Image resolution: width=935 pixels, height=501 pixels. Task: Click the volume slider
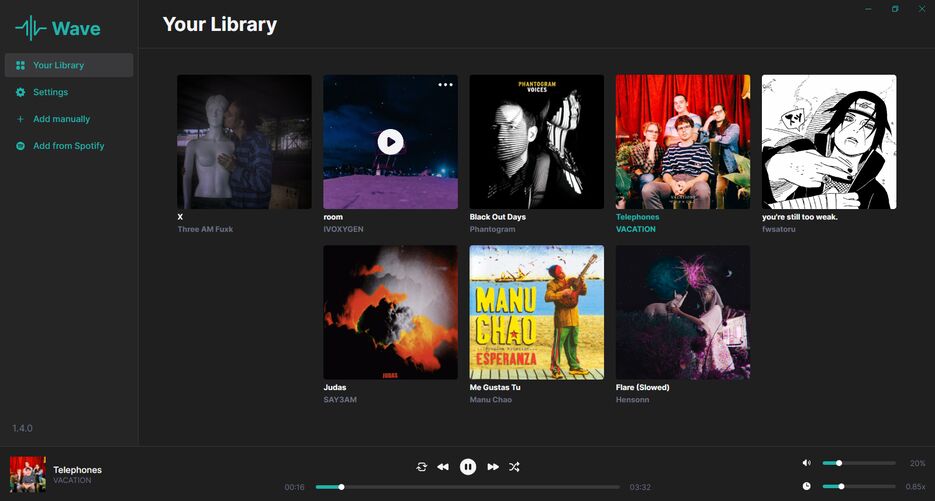click(x=859, y=463)
